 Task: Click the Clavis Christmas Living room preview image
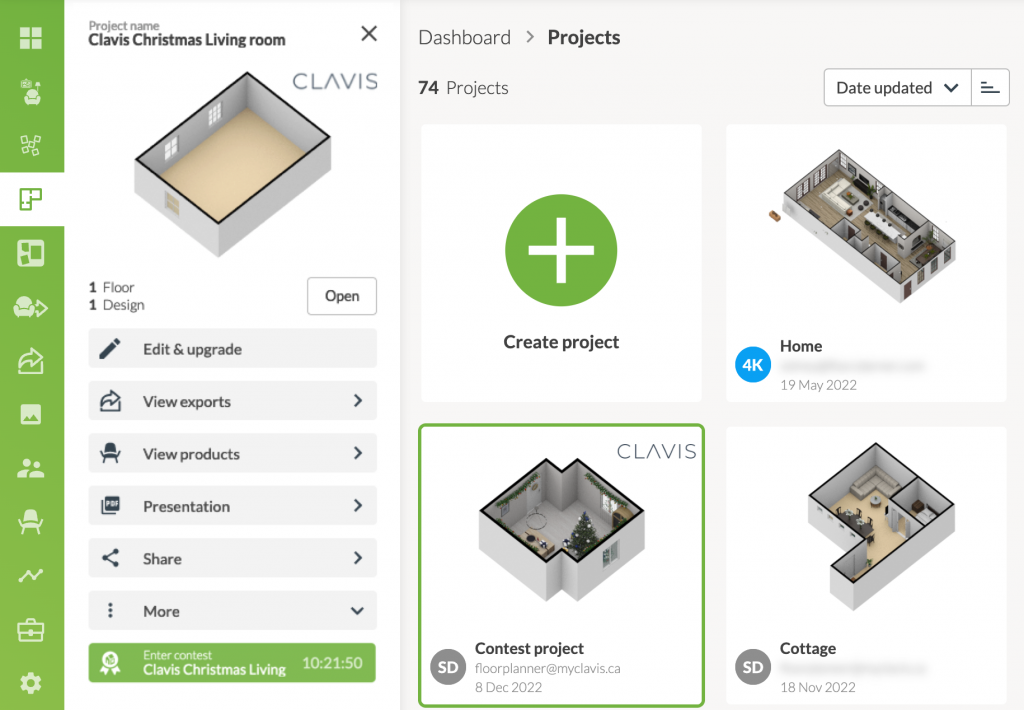pos(232,165)
